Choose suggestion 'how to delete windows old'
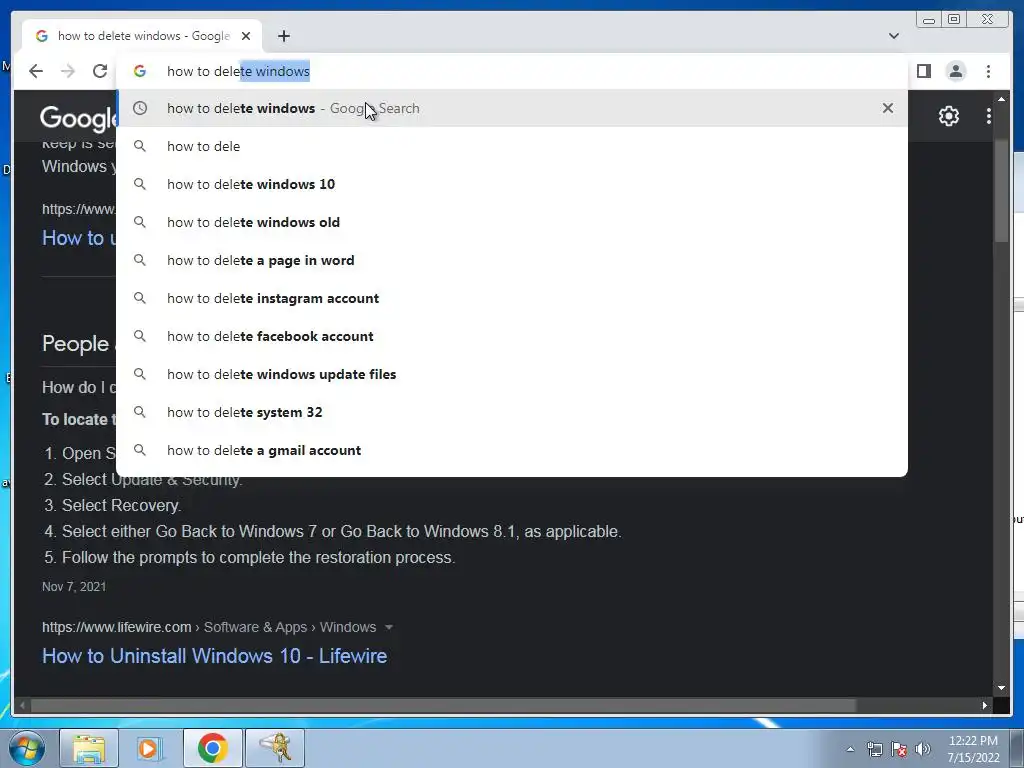The image size is (1024, 768). coord(512,222)
